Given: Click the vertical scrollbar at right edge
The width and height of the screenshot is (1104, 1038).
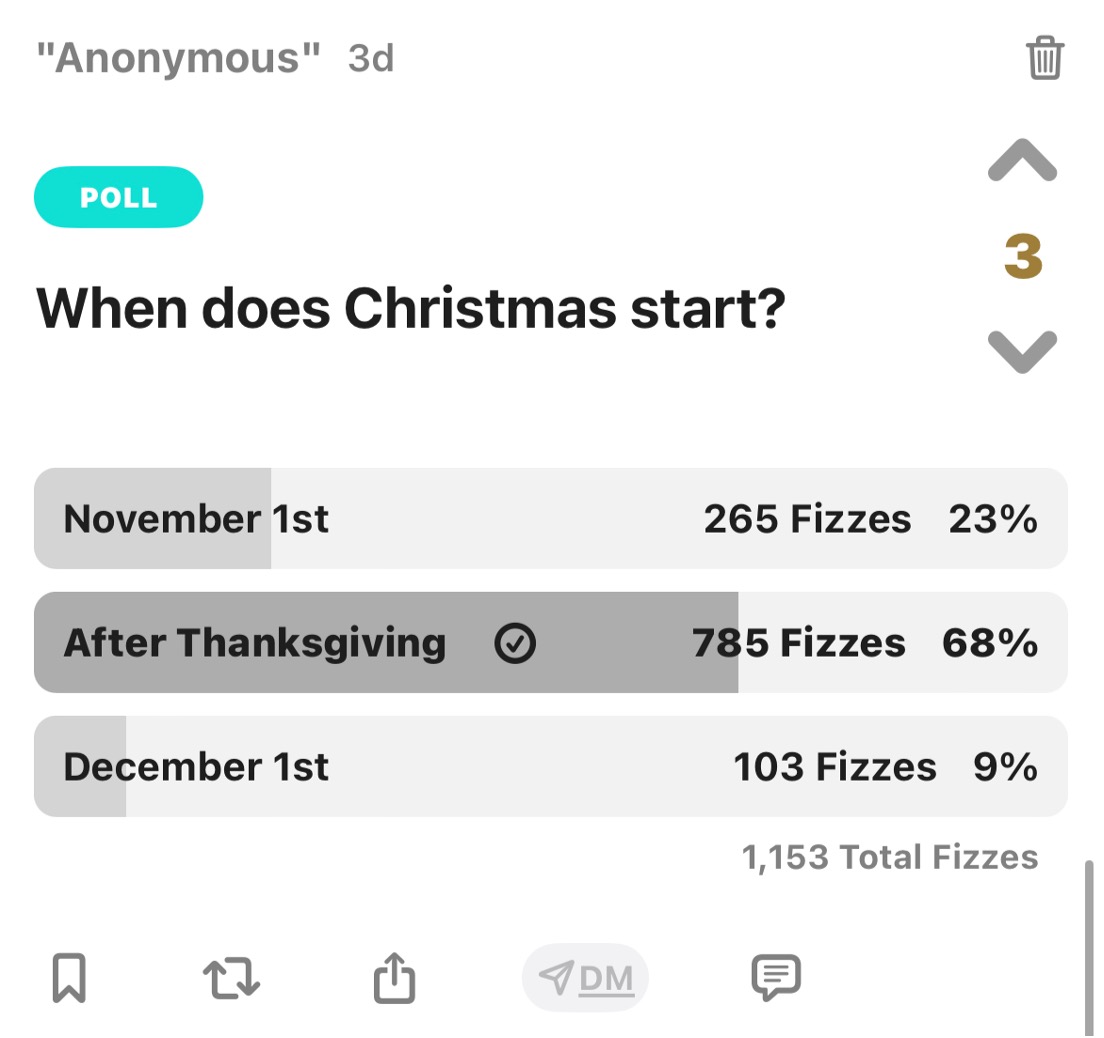Looking at the screenshot, I should pos(1089,948).
